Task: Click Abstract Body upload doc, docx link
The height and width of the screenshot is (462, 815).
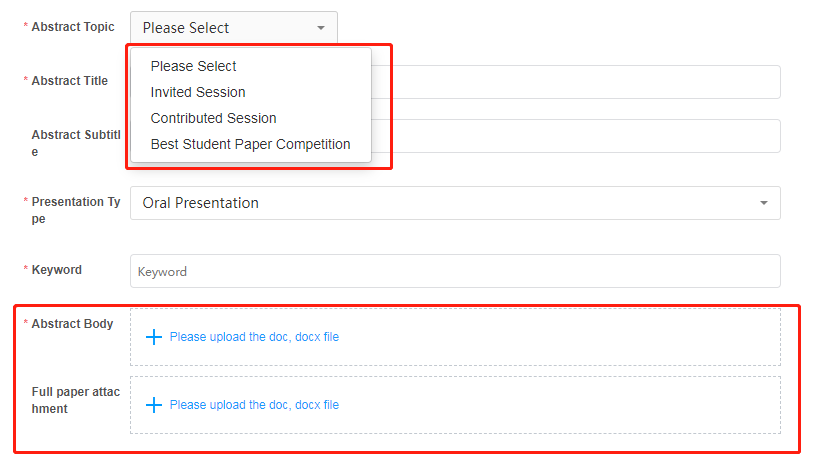Action: (x=254, y=337)
